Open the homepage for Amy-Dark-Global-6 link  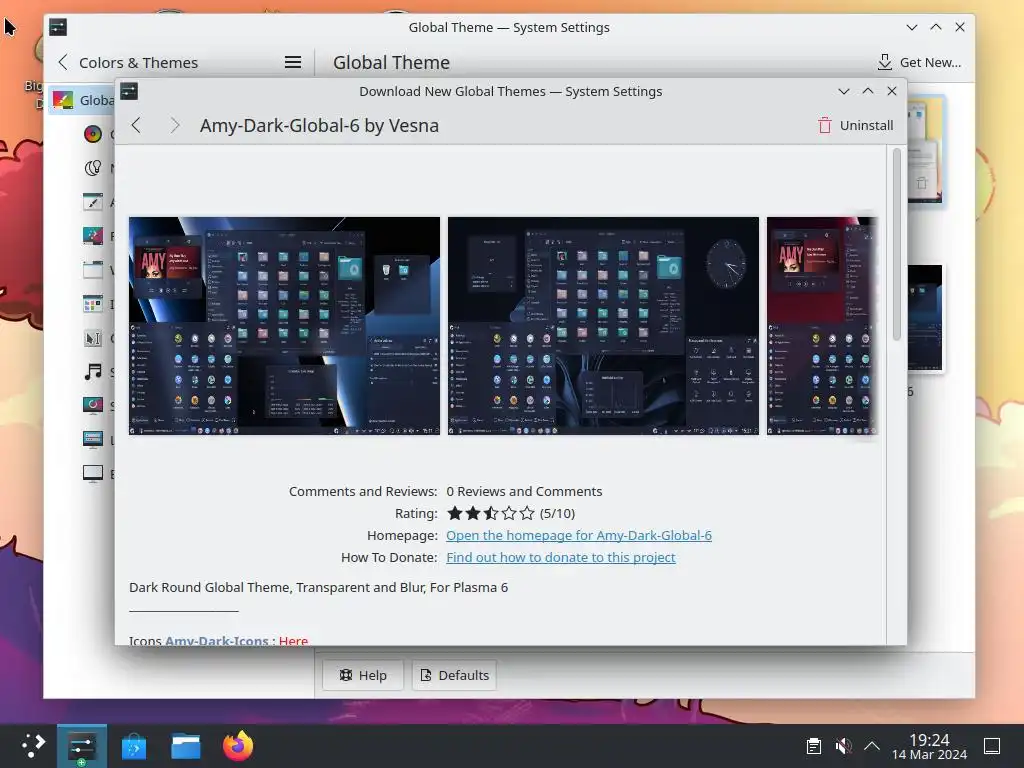pos(579,536)
